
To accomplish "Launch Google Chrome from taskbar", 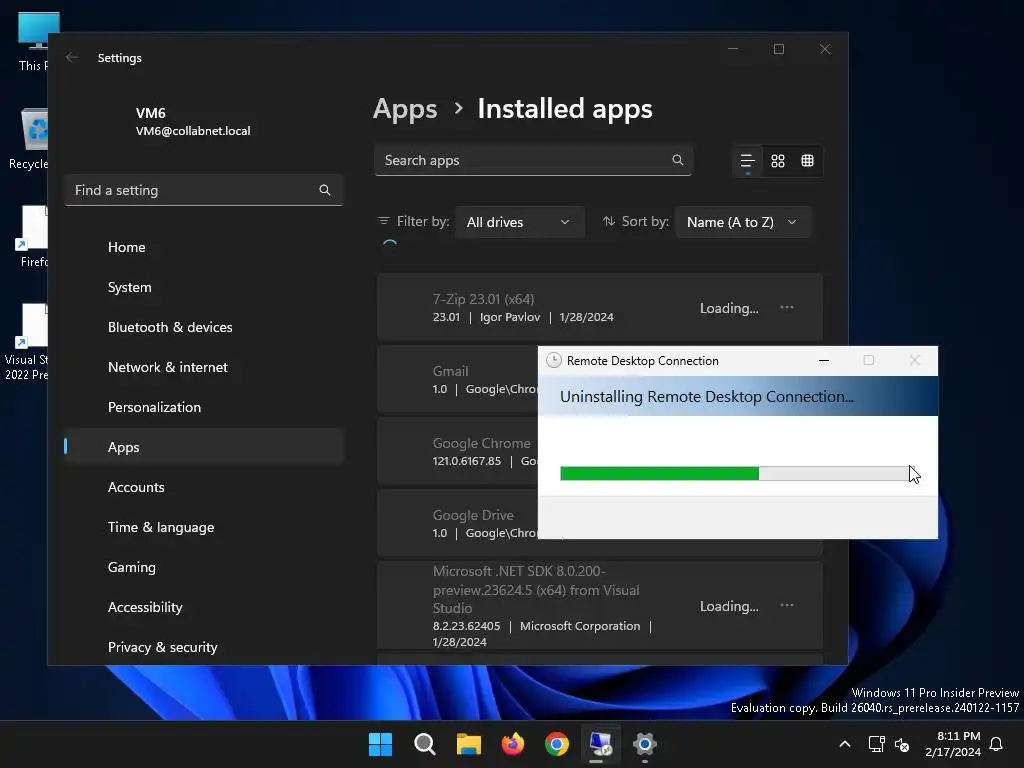I will coord(557,744).
